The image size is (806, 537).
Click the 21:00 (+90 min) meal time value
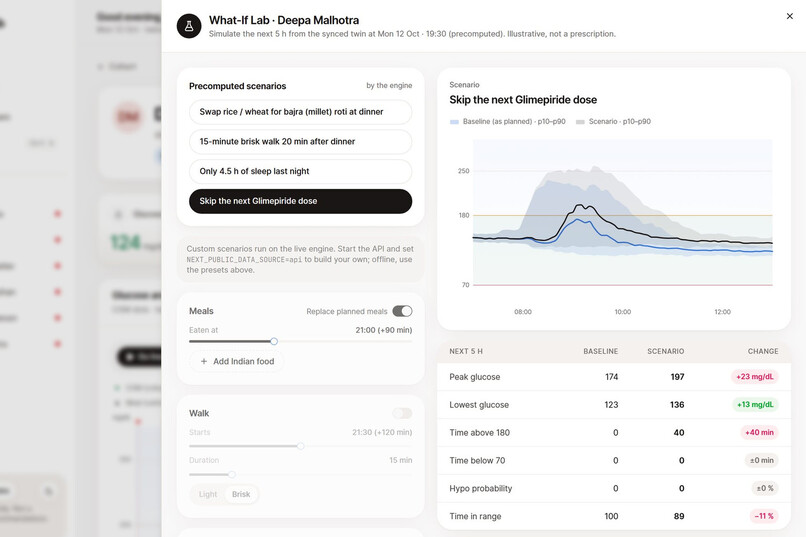383,330
